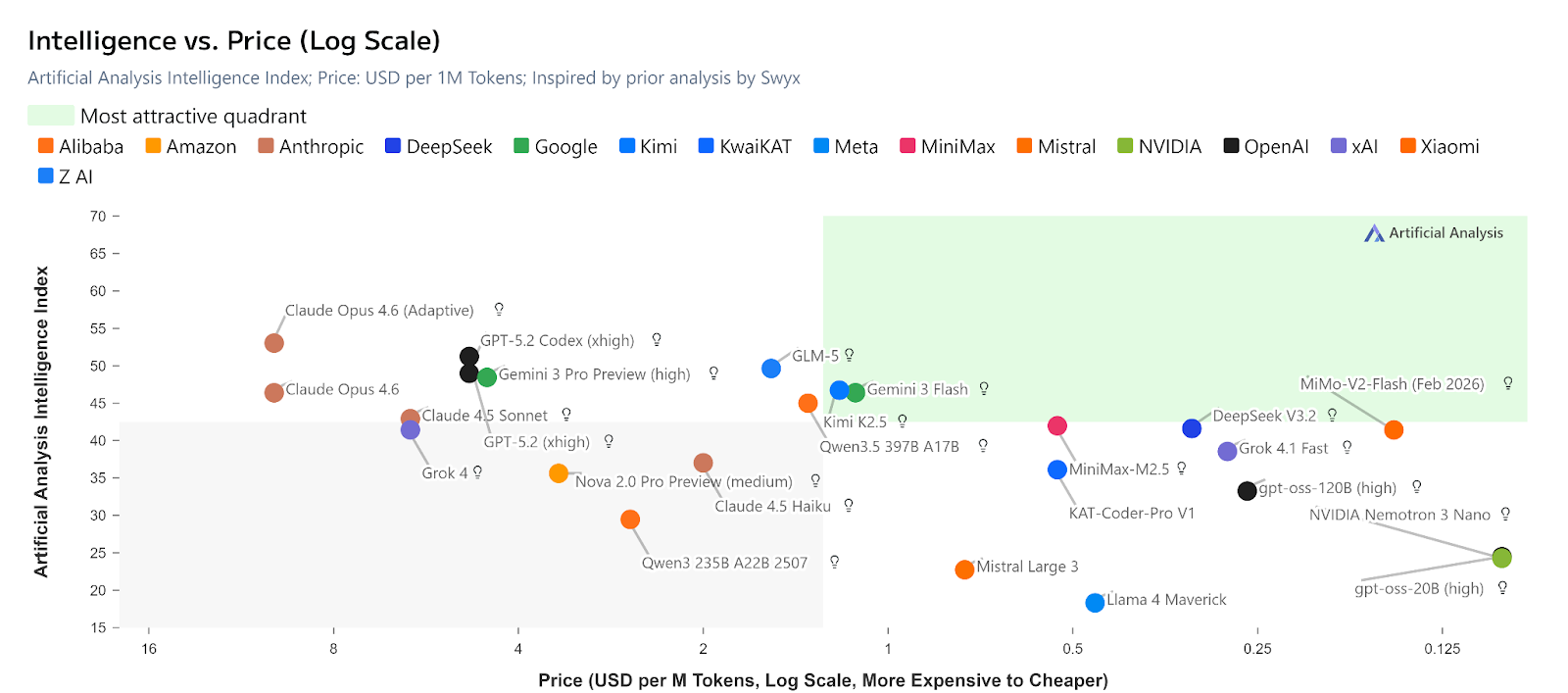The image size is (1568, 693).
Task: Click the Gemini 3 Pro Preview (high) label
Action: (594, 374)
